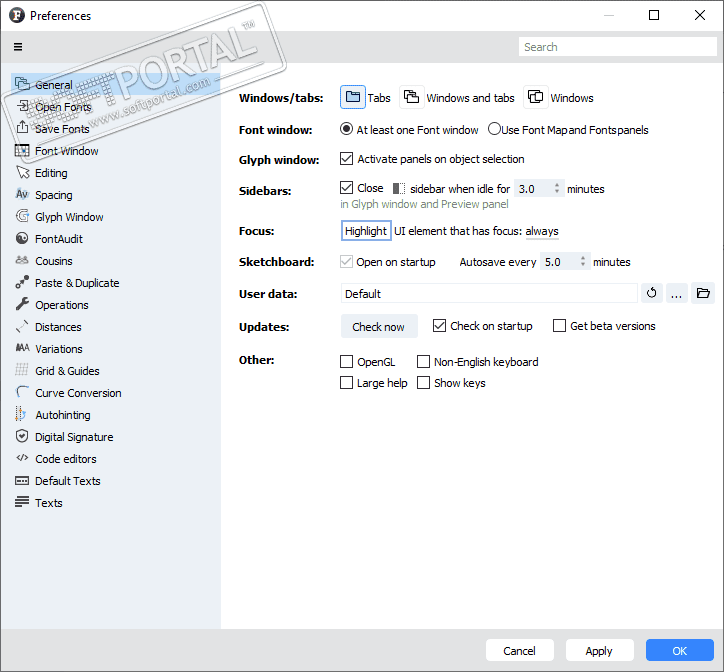Adjust Autosave minutes stepper

point(583,261)
